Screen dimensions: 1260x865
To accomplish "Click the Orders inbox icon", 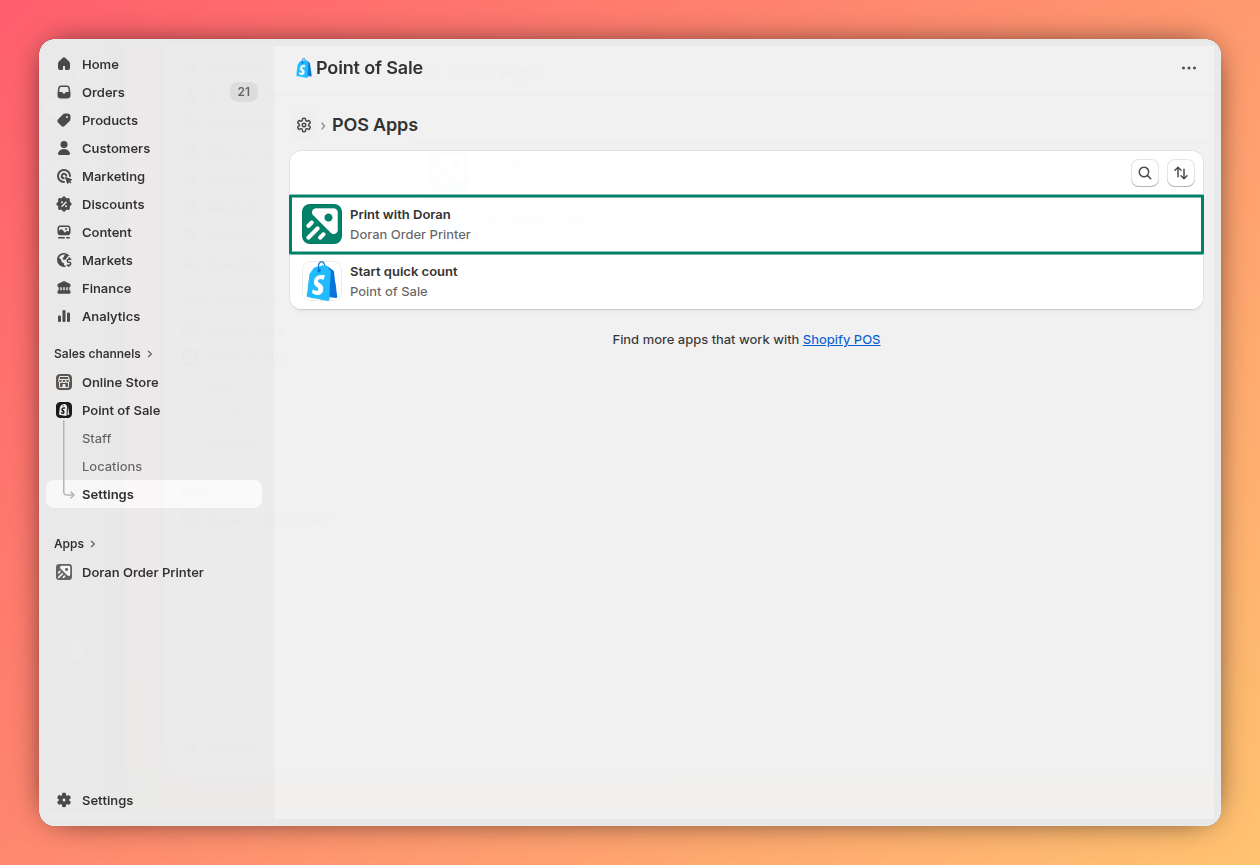I will point(64,92).
